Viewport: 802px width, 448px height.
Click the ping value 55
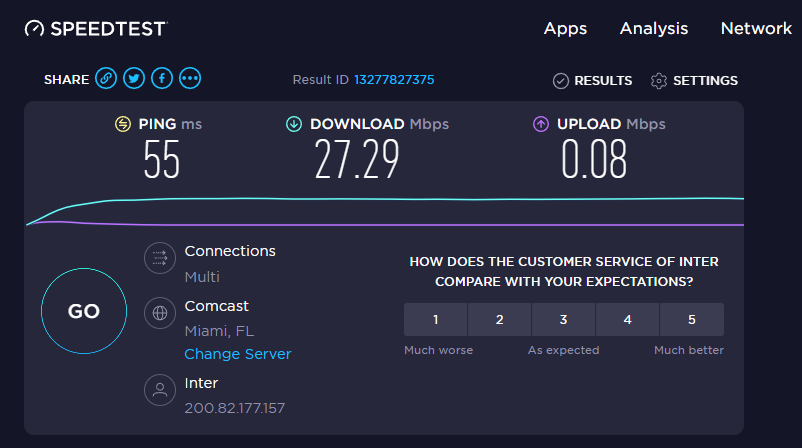tap(162, 160)
